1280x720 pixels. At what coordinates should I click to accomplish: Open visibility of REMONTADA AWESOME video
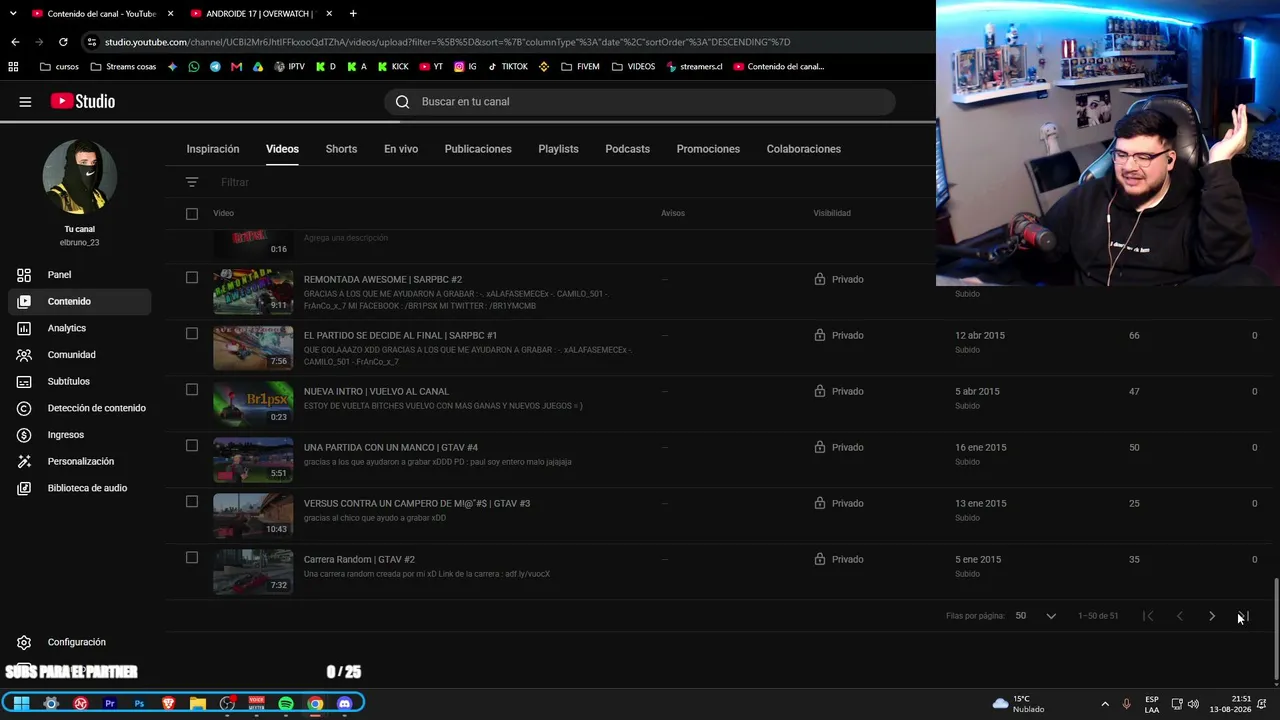[839, 279]
